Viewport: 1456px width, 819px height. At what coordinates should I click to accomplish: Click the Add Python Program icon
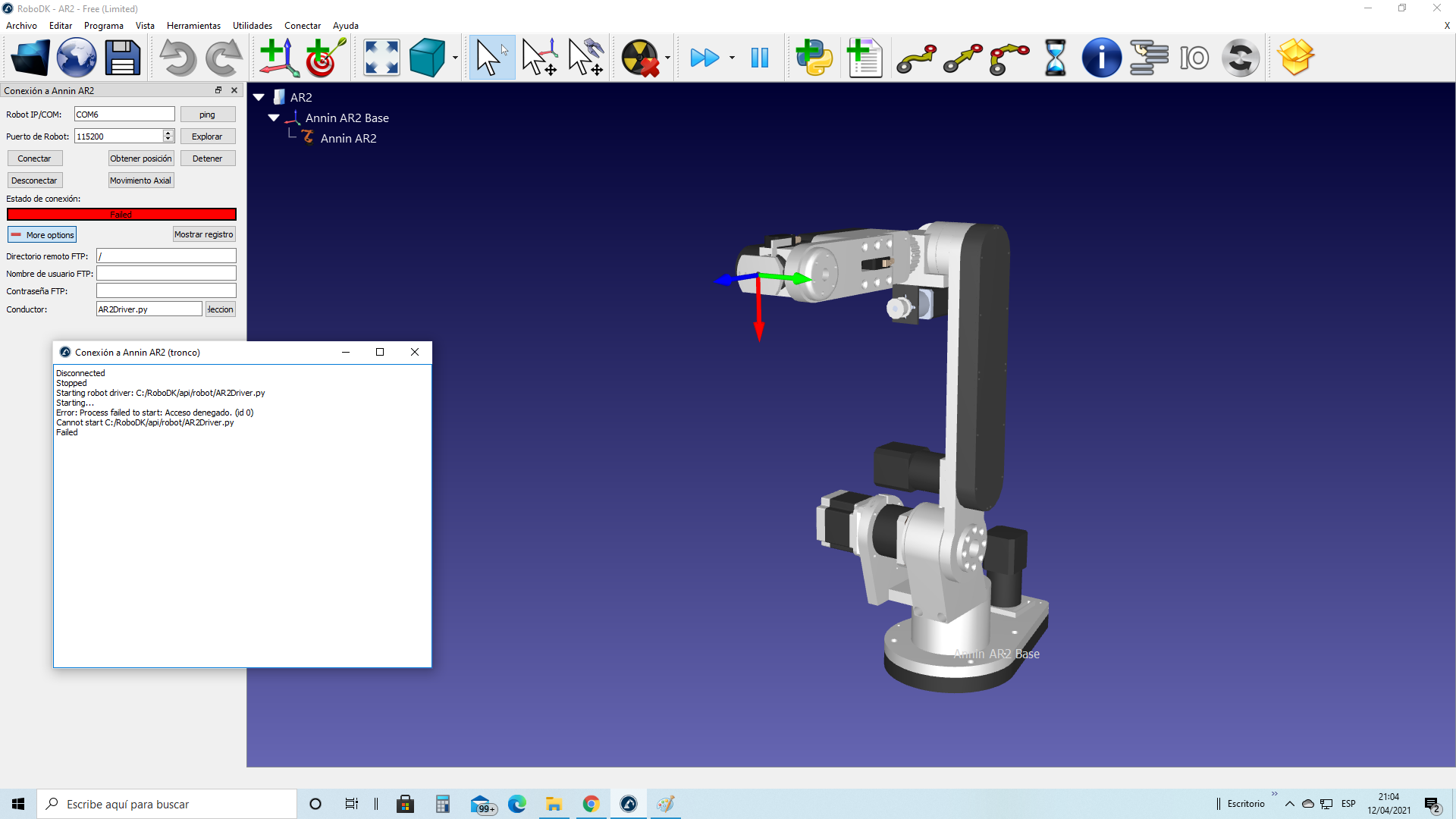click(x=814, y=58)
